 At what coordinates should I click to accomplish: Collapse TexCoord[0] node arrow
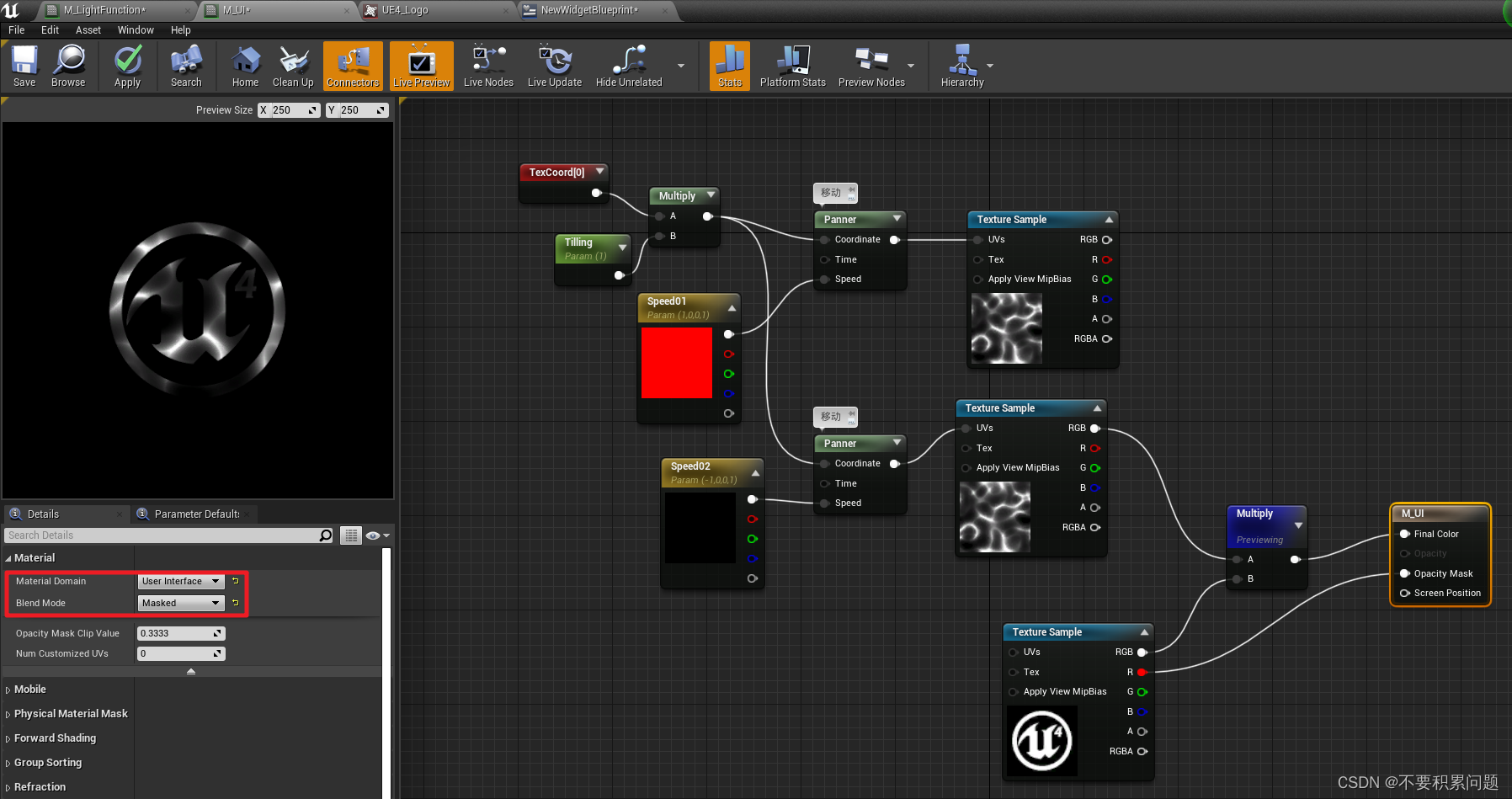pyautogui.click(x=600, y=171)
